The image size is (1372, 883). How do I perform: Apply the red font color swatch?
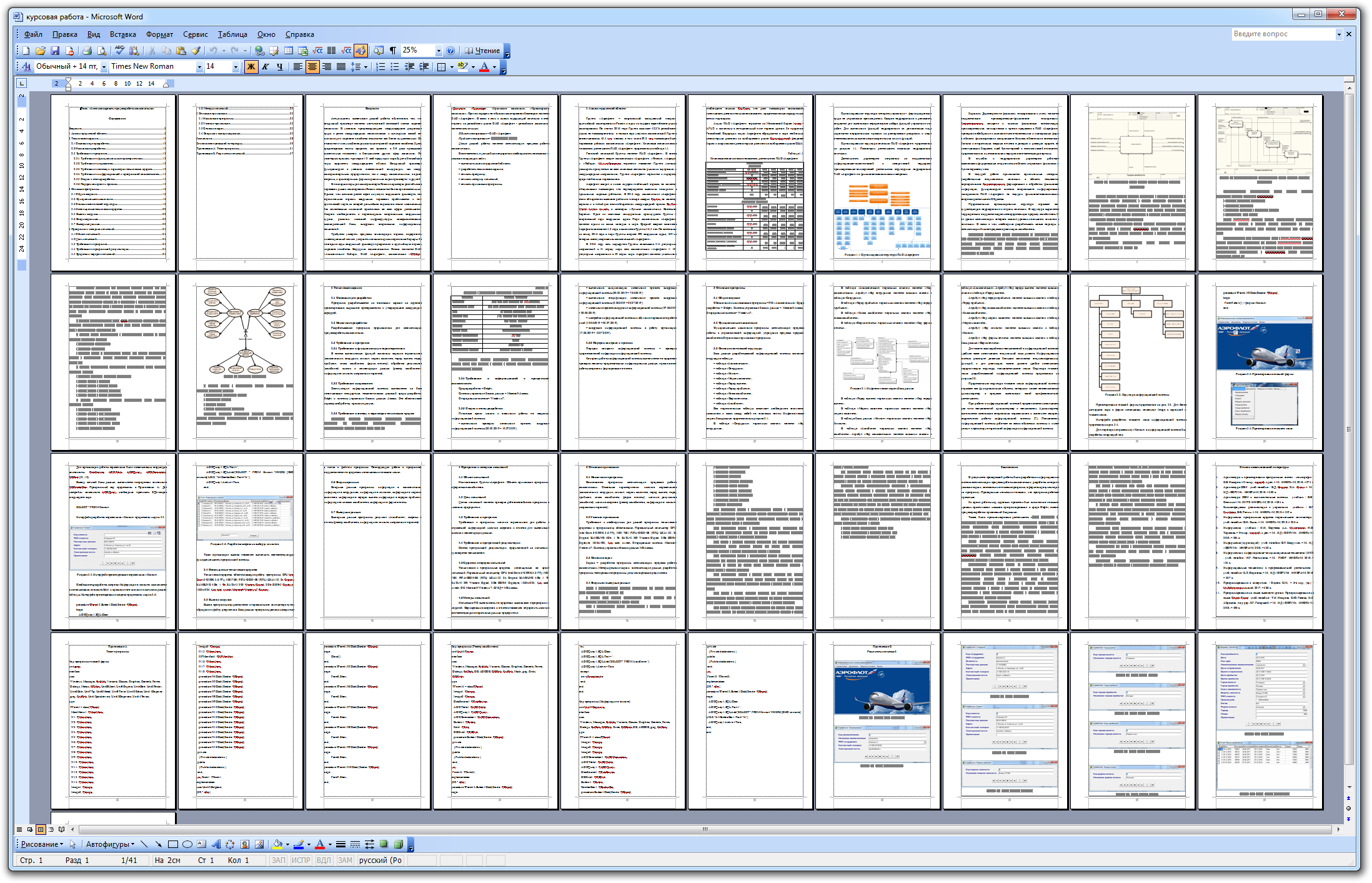[x=484, y=66]
